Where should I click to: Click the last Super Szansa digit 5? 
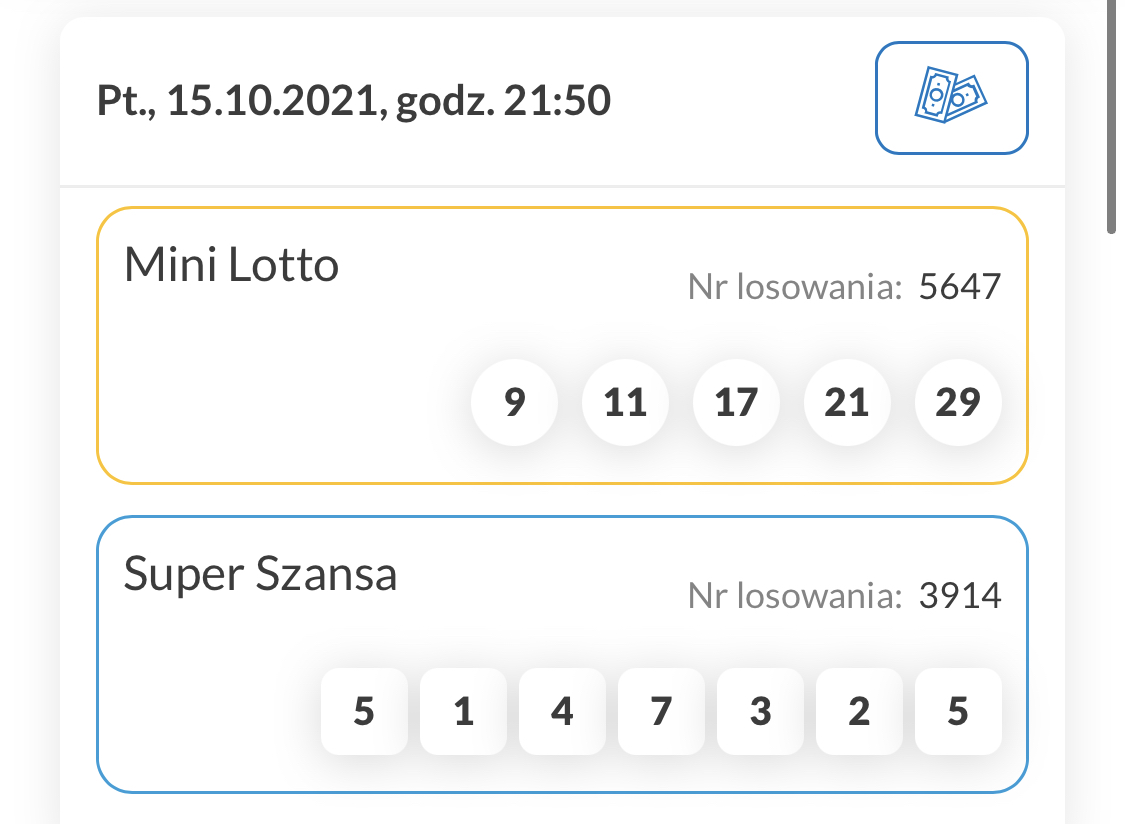coord(958,712)
